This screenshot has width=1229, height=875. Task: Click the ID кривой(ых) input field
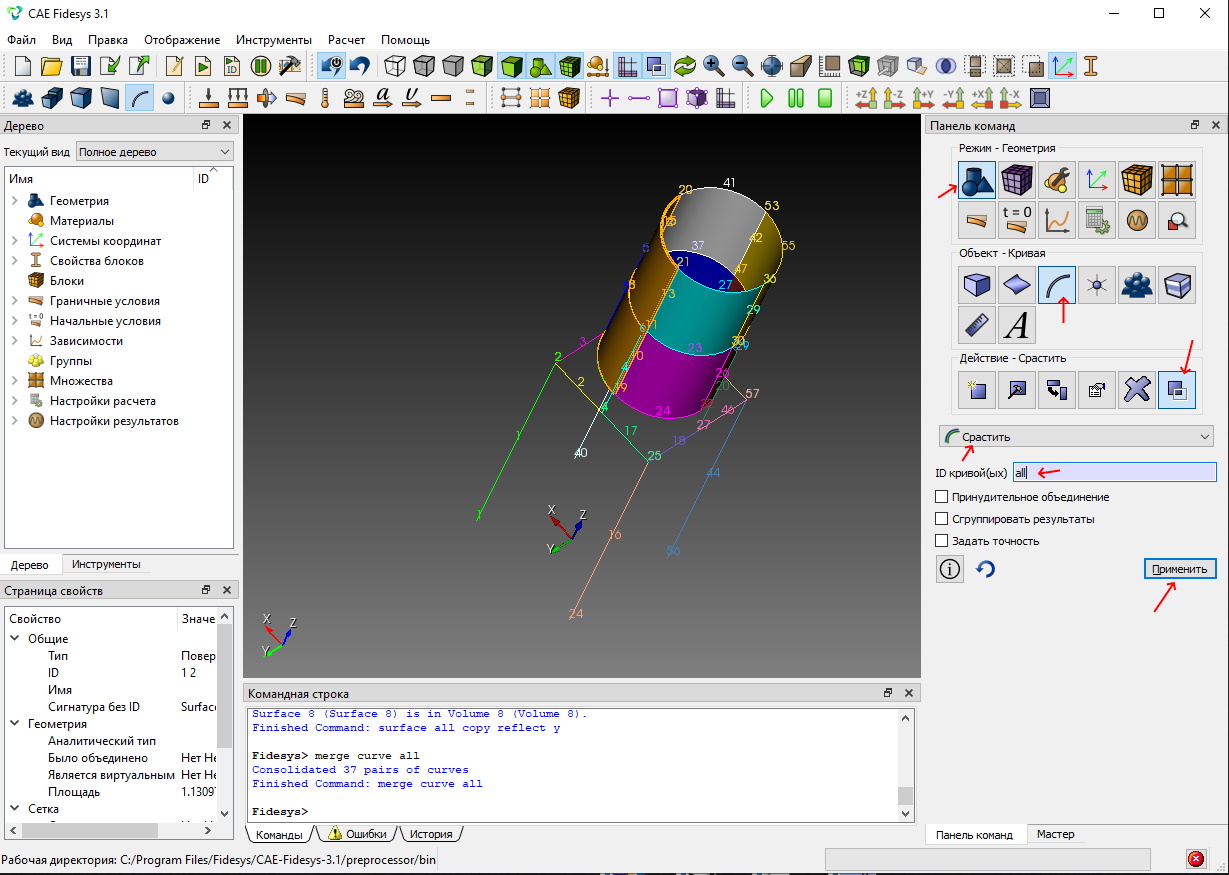[x=1114, y=472]
